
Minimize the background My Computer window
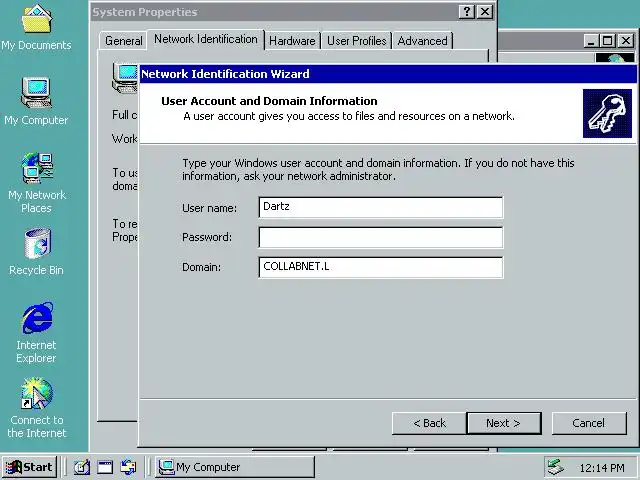pos(591,41)
